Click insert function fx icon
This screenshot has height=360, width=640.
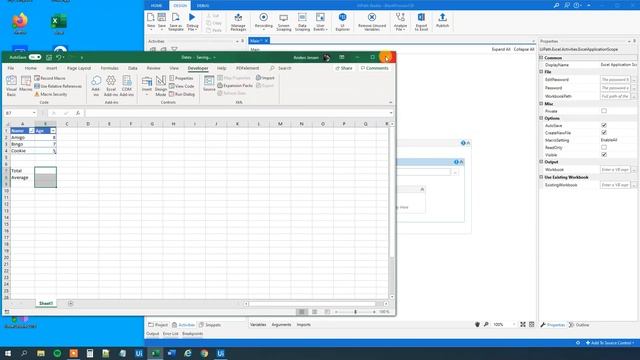(78, 113)
